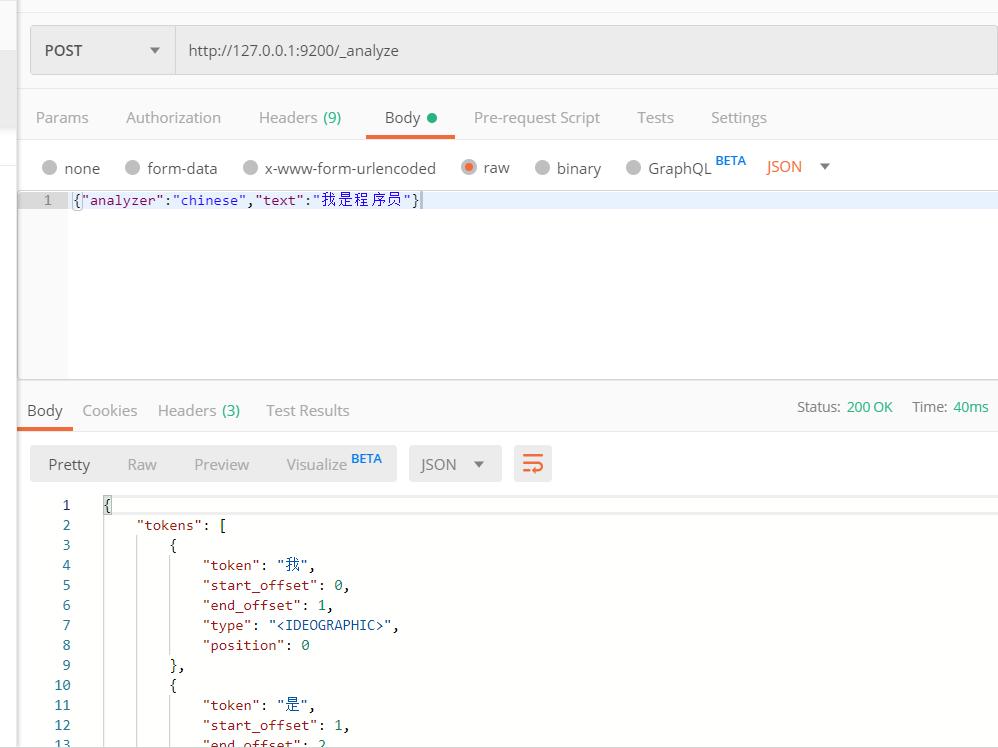This screenshot has height=748, width=998.
Task: Open the POST method dropdown
Action: [x=102, y=50]
